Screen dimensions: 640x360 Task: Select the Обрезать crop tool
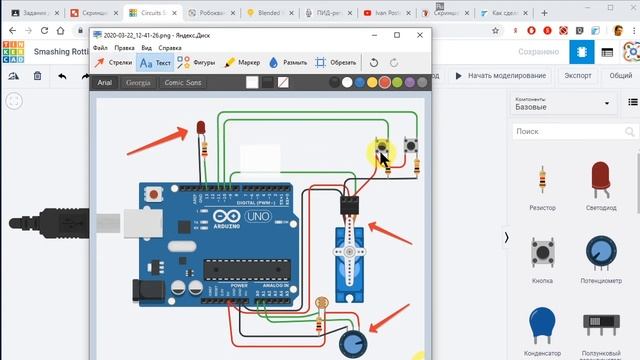tap(336, 62)
